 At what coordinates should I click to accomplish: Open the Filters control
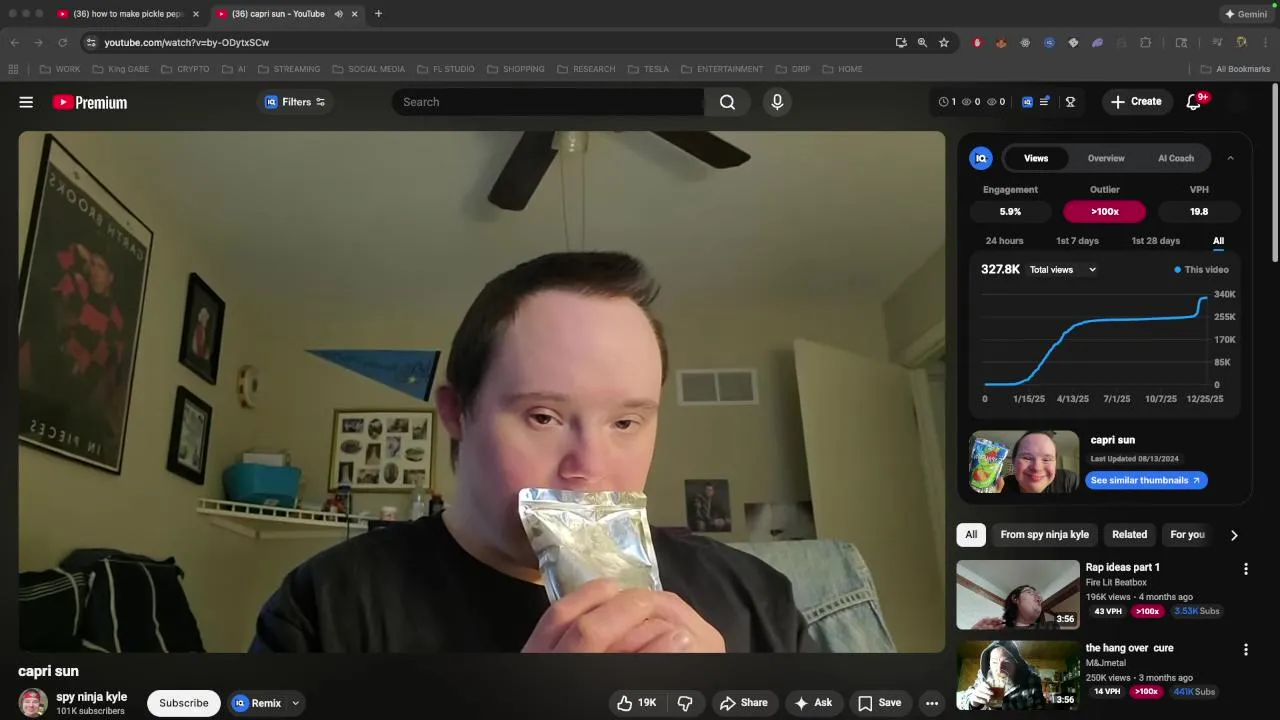(x=295, y=102)
